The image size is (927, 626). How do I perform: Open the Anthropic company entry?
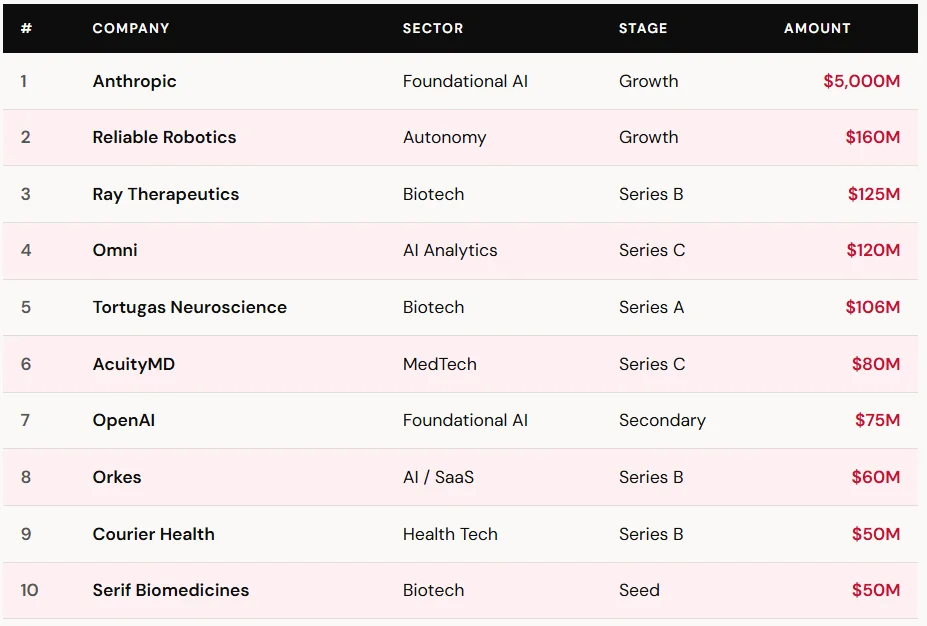pyautogui.click(x=135, y=81)
